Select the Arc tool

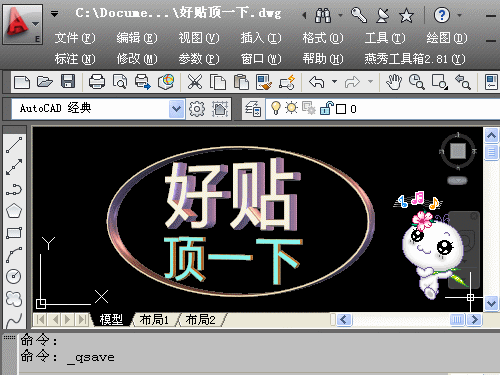point(14,255)
